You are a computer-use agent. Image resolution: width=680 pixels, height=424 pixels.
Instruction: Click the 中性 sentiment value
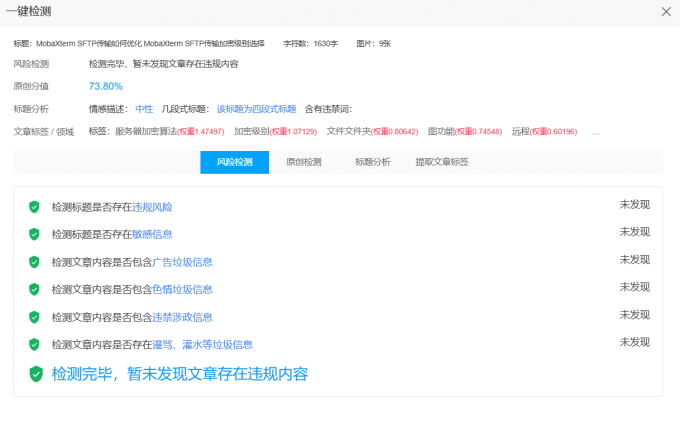(144, 109)
